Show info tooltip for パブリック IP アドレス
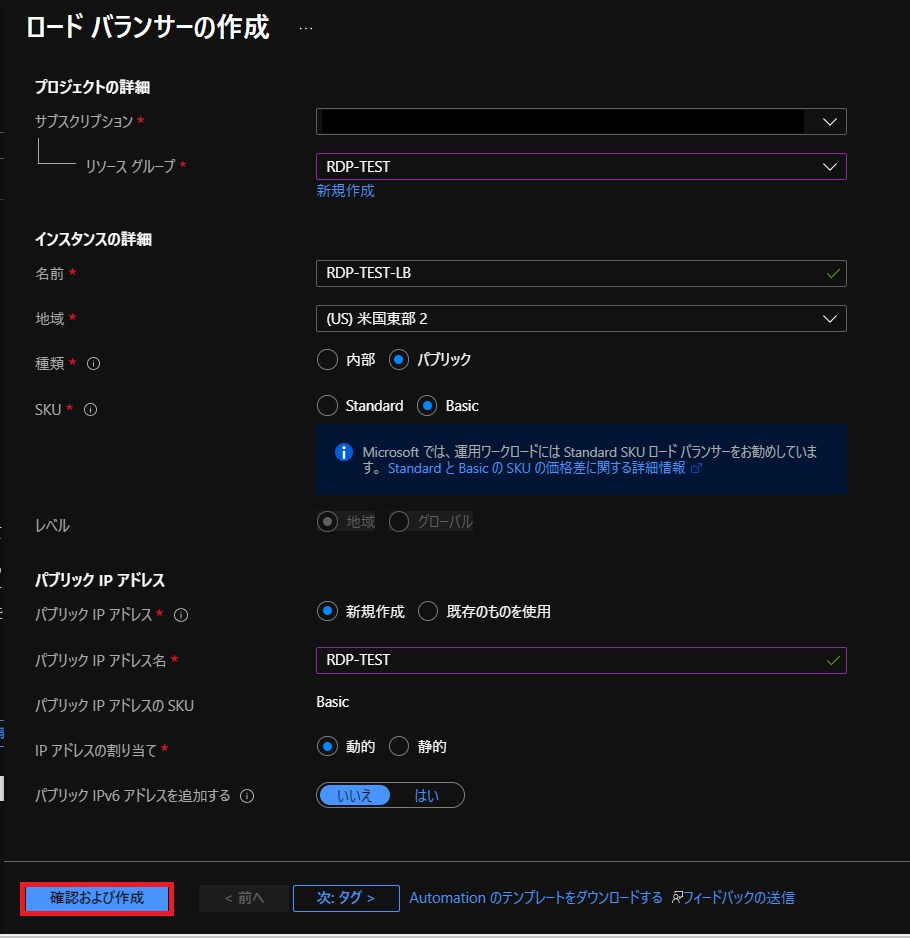 coord(181,614)
